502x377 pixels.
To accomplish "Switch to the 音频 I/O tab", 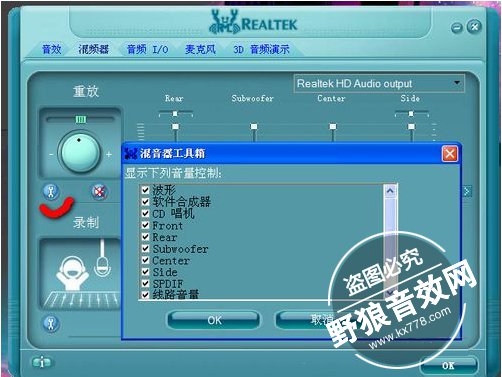I will tap(148, 49).
